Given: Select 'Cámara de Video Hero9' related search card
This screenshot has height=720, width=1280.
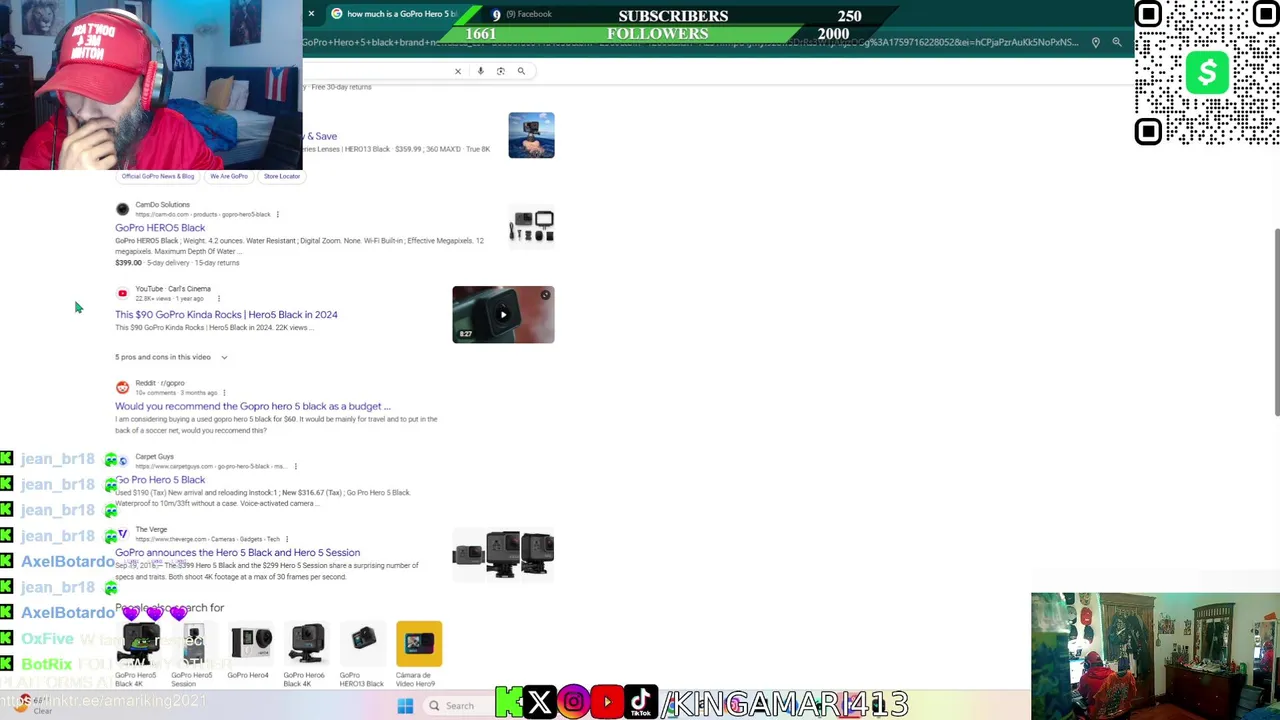Looking at the screenshot, I should point(418,654).
